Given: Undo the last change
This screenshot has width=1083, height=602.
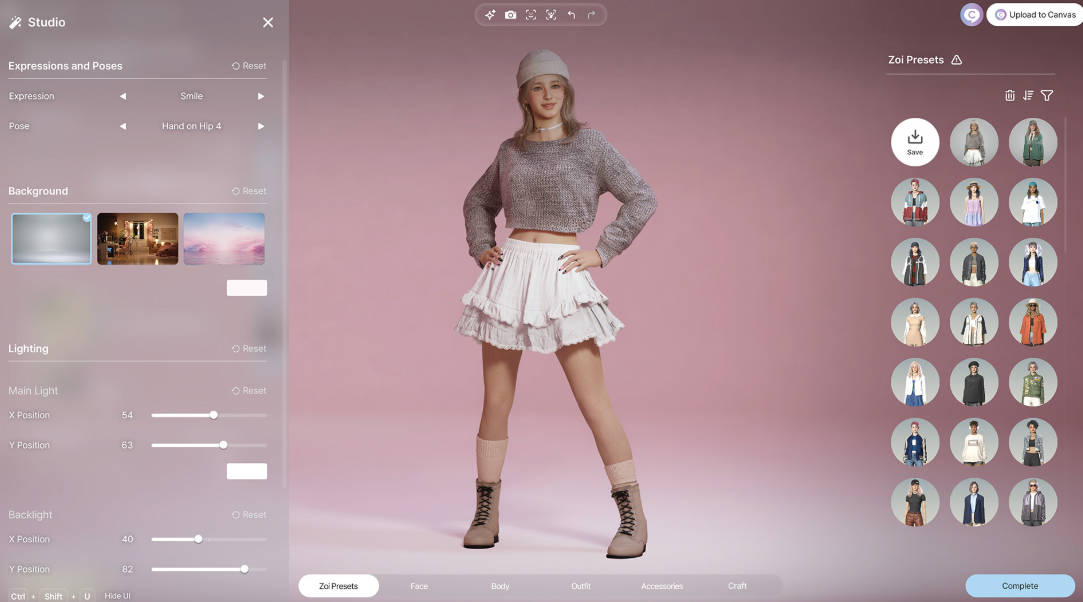Looking at the screenshot, I should 571,15.
